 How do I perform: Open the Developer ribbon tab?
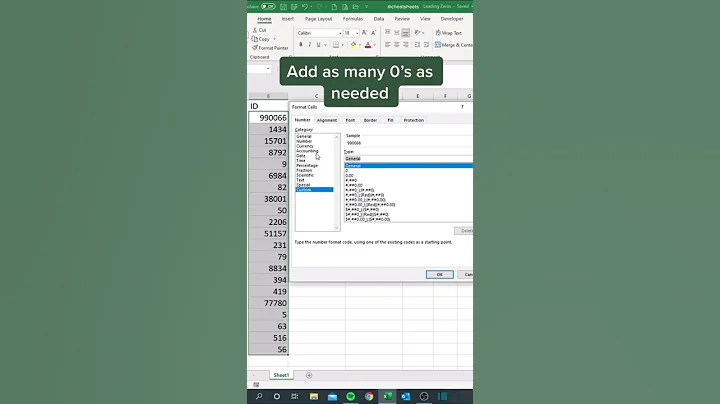[452, 19]
